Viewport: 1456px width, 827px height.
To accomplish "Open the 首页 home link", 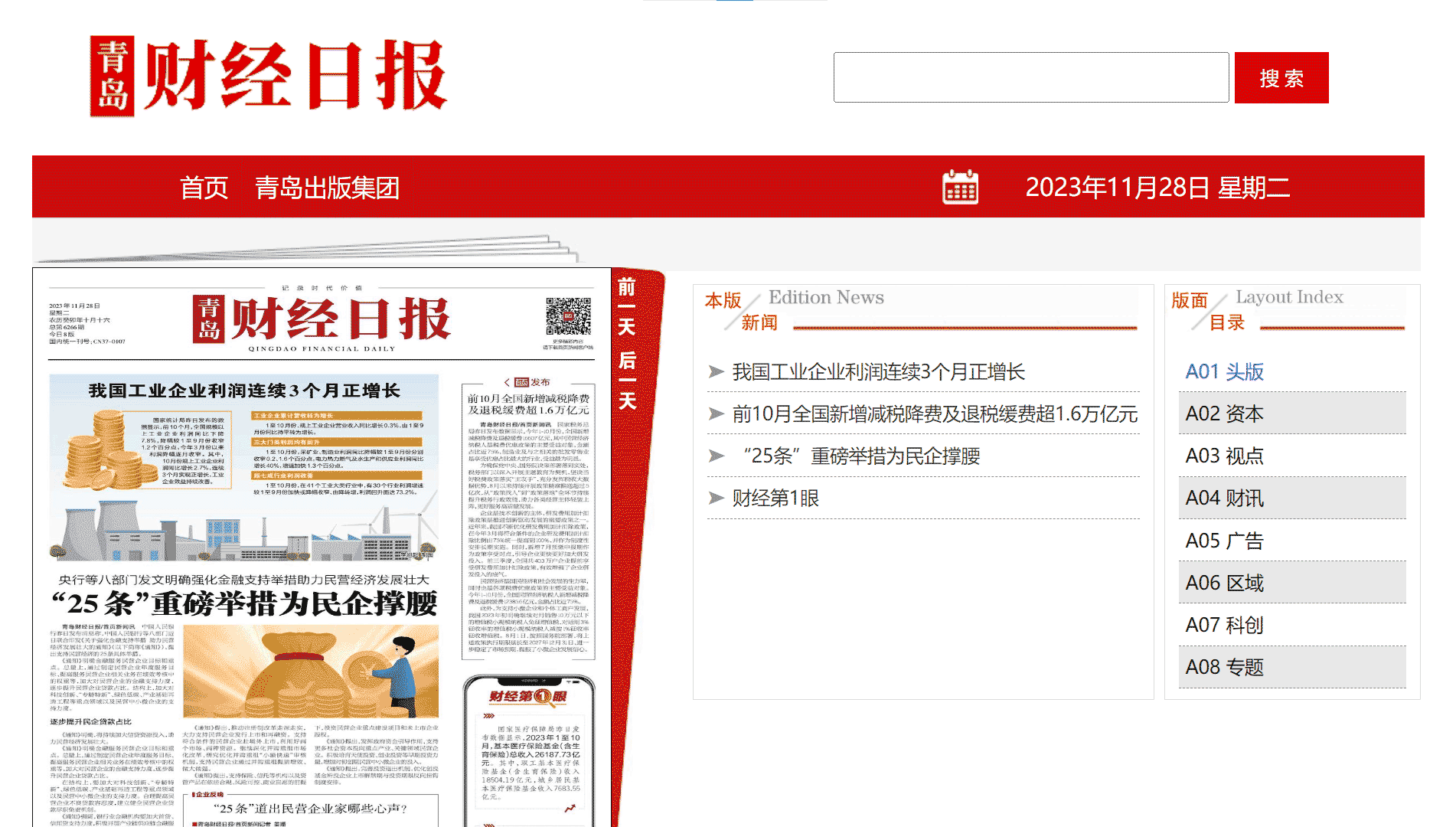I will pos(204,187).
